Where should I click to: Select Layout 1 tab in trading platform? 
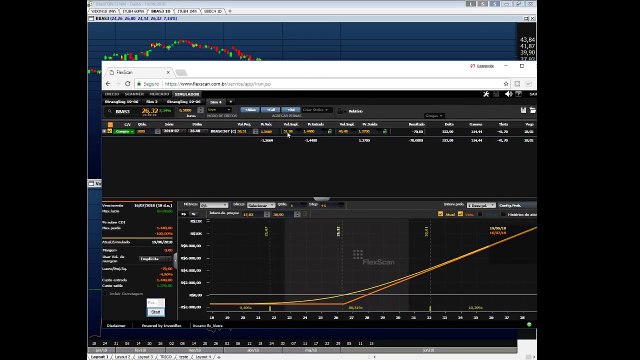click(100, 357)
